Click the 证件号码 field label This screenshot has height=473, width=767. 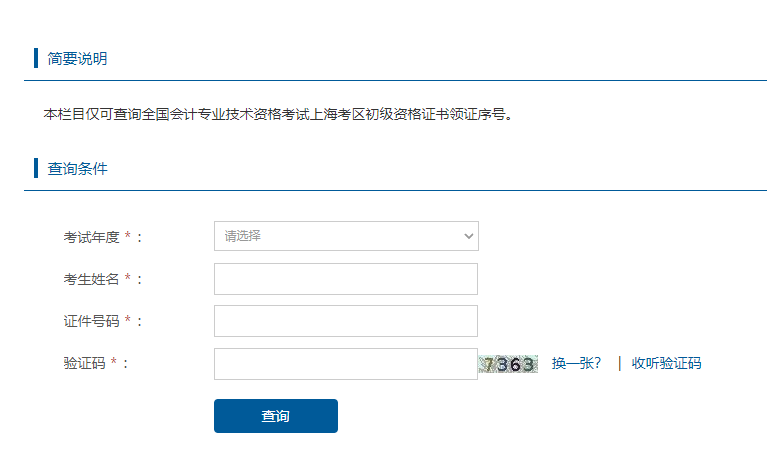click(x=91, y=321)
